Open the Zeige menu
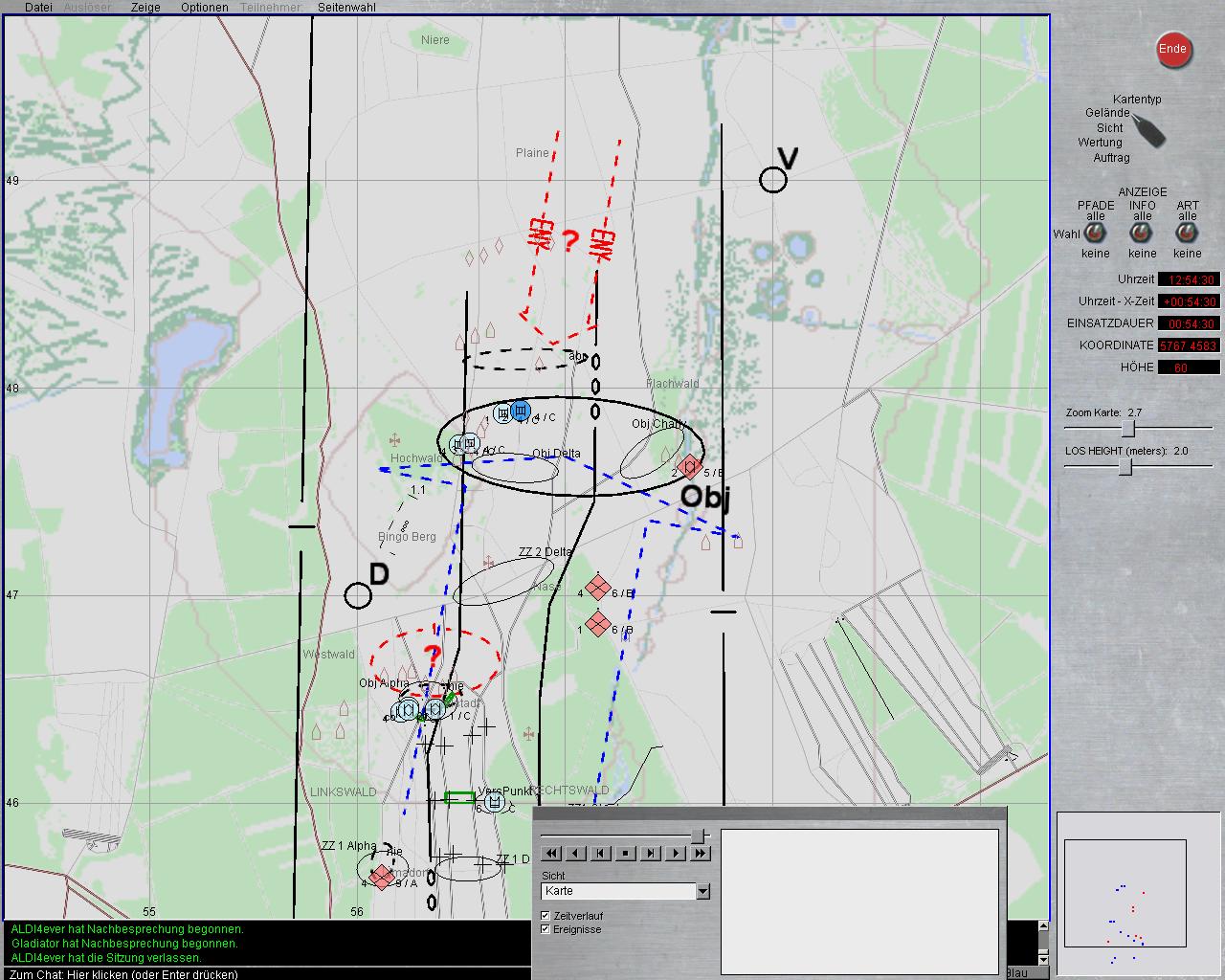Viewport: 1225px width, 980px height. point(145,7)
